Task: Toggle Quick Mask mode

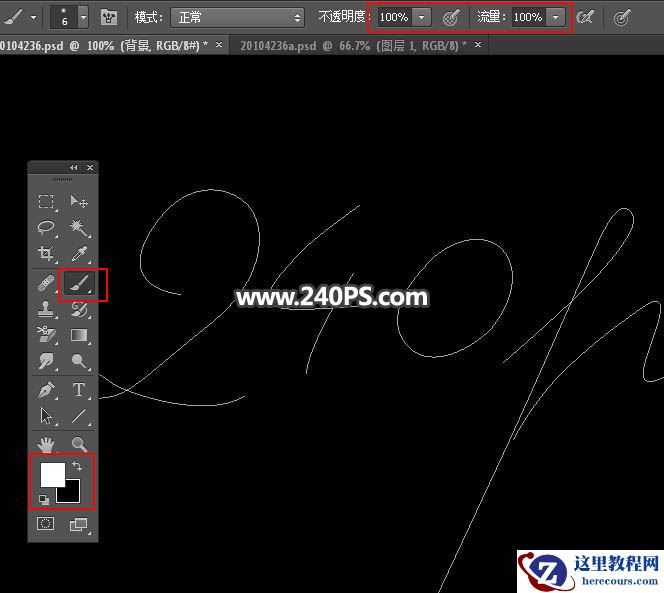Action: [46, 524]
